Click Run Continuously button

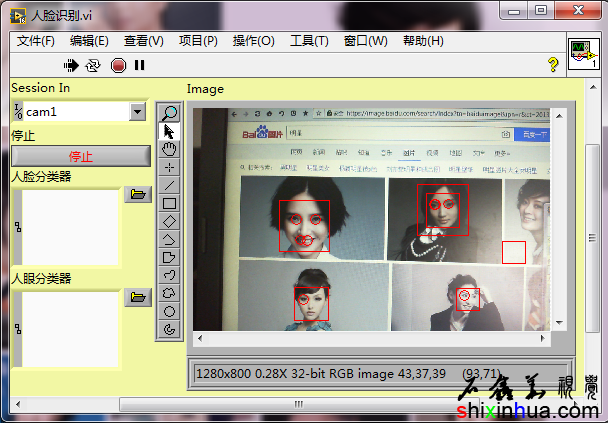pyautogui.click(x=93, y=65)
